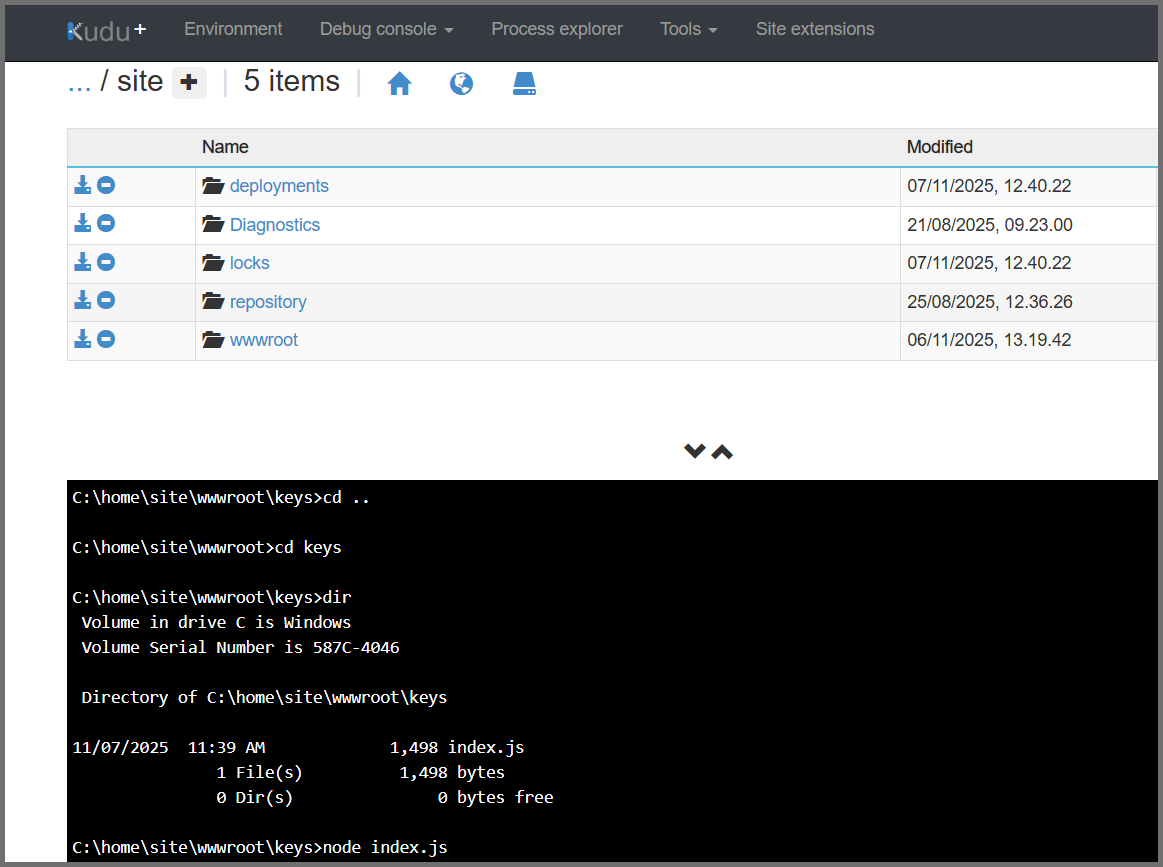Open the Tools dropdown menu
Image resolution: width=1163 pixels, height=867 pixels.
point(688,29)
